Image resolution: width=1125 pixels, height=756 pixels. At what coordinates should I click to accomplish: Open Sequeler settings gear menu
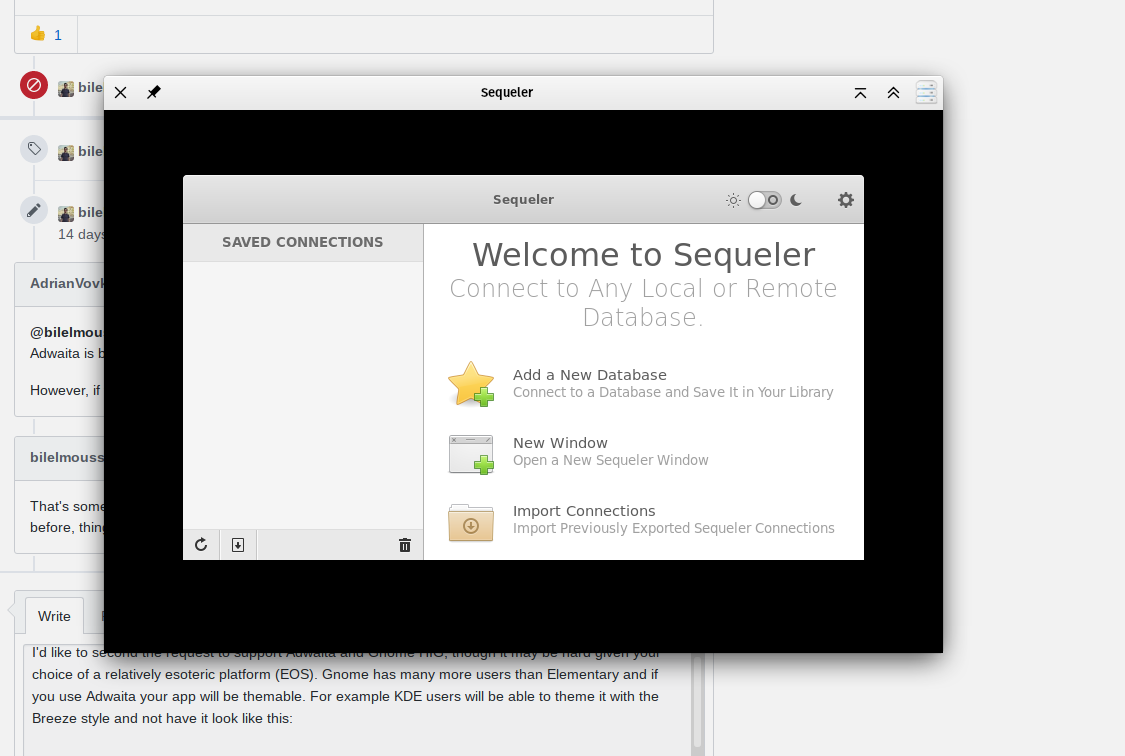(846, 200)
